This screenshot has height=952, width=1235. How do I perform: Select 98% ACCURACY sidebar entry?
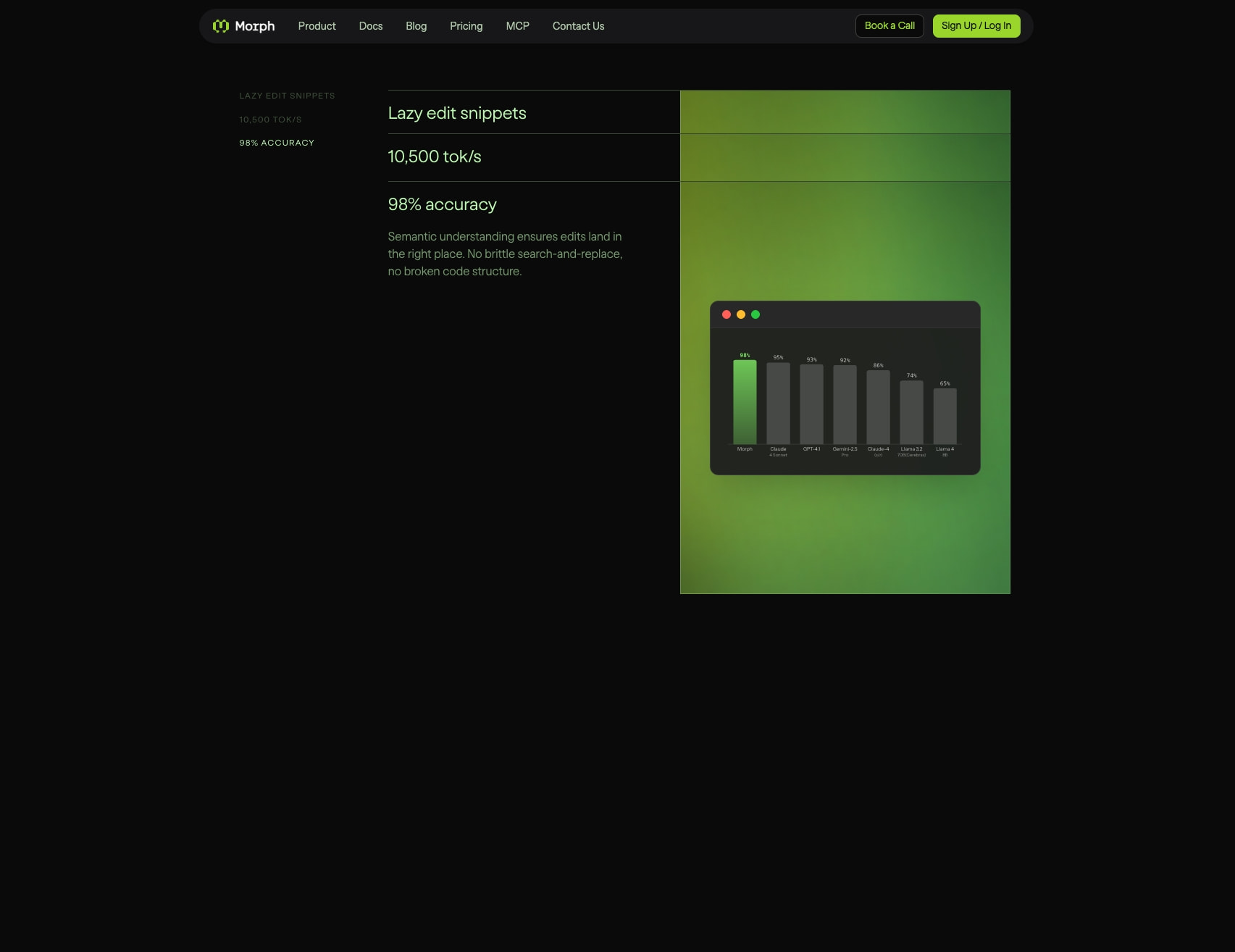coord(277,143)
